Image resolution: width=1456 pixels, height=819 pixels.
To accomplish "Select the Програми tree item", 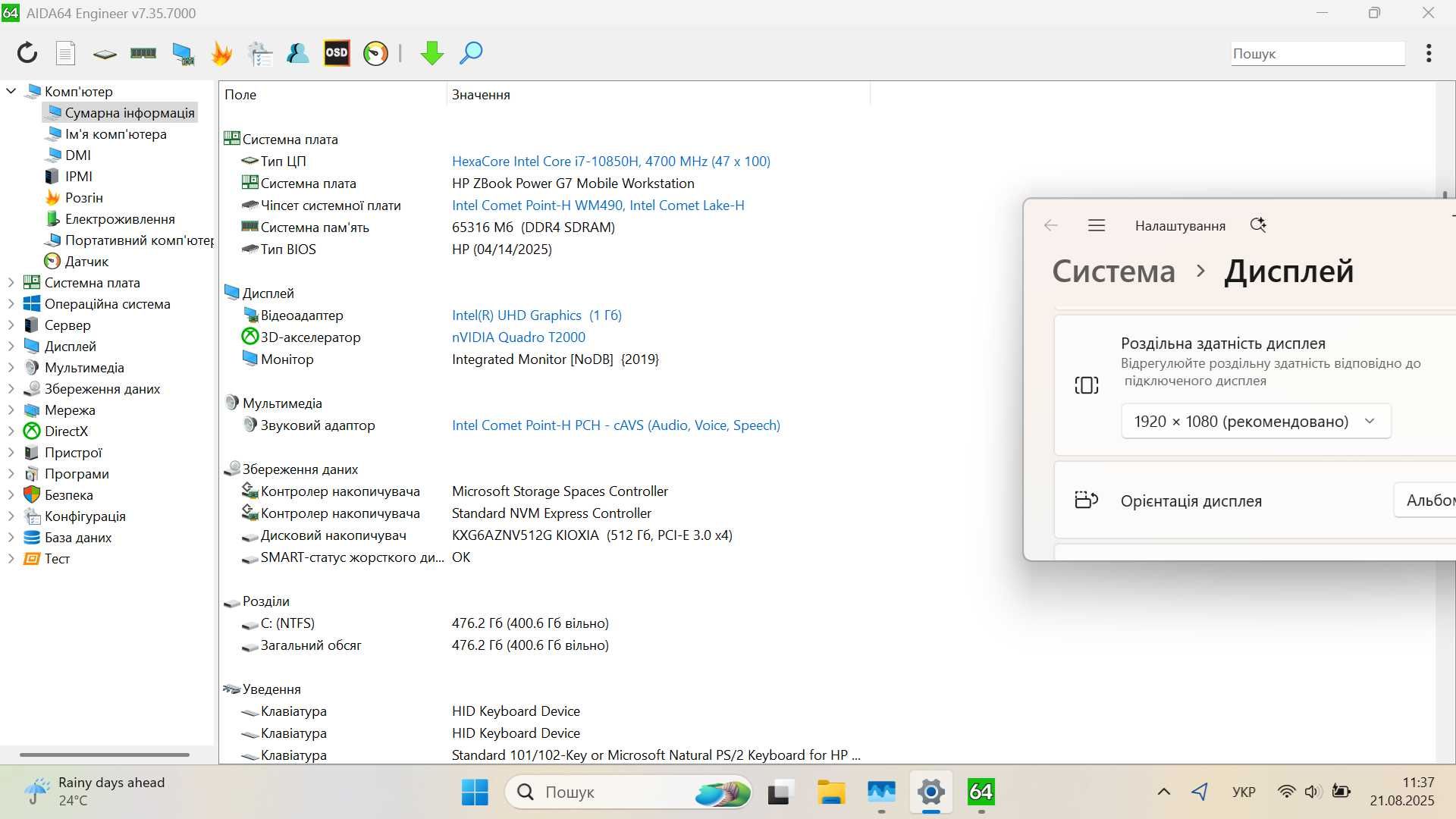I will 77,473.
